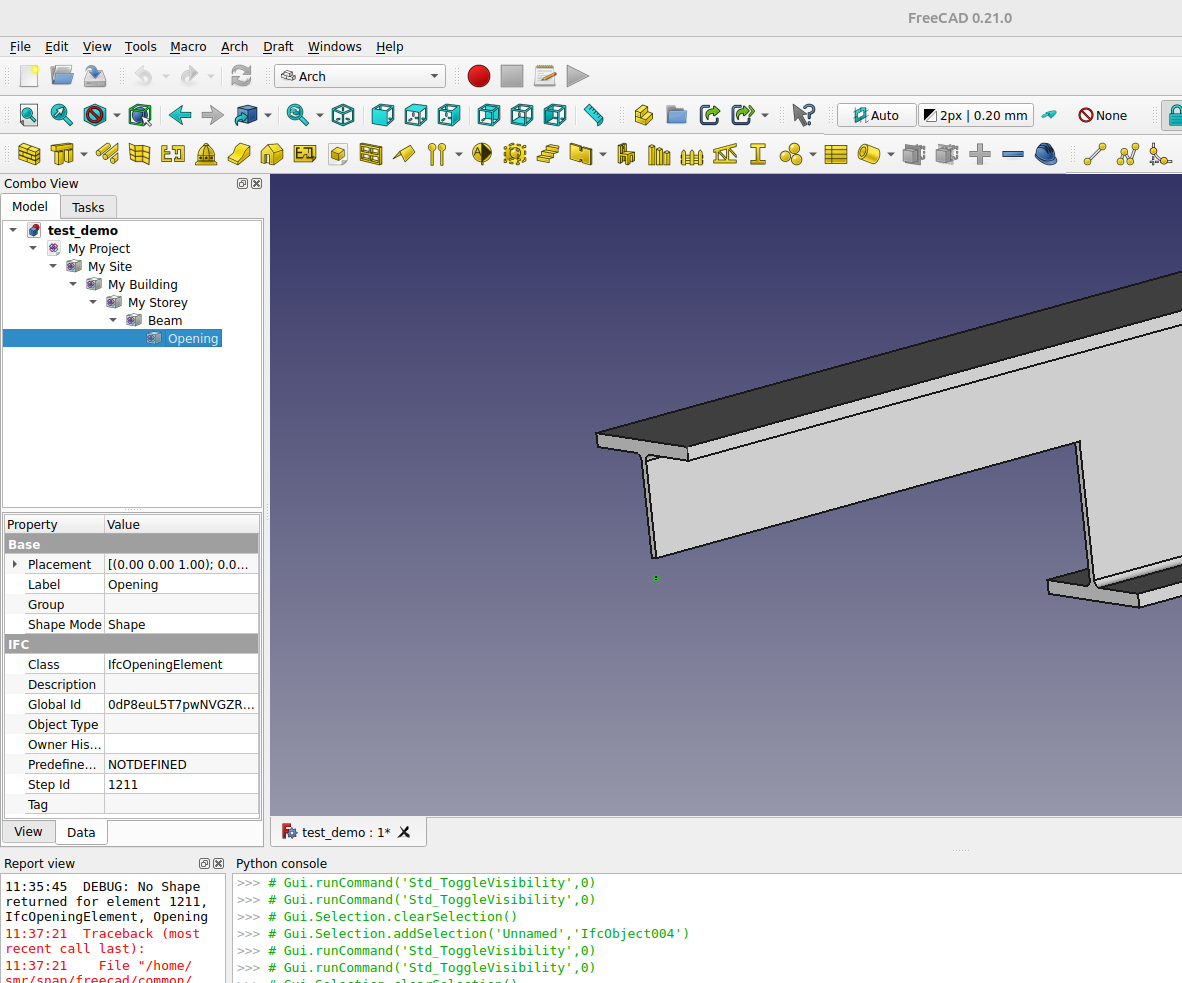The width and height of the screenshot is (1182, 983).
Task: Execute the macro with the play icon
Action: pyautogui.click(x=577, y=76)
